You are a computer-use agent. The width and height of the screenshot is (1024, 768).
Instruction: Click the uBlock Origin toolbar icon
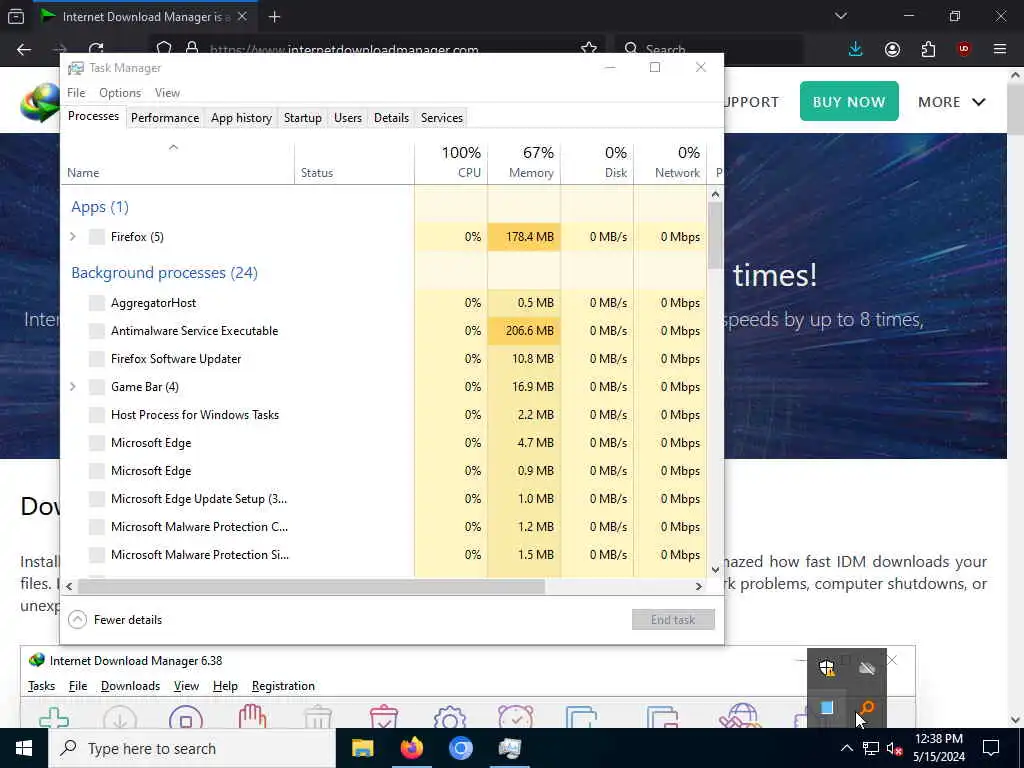coord(964,49)
